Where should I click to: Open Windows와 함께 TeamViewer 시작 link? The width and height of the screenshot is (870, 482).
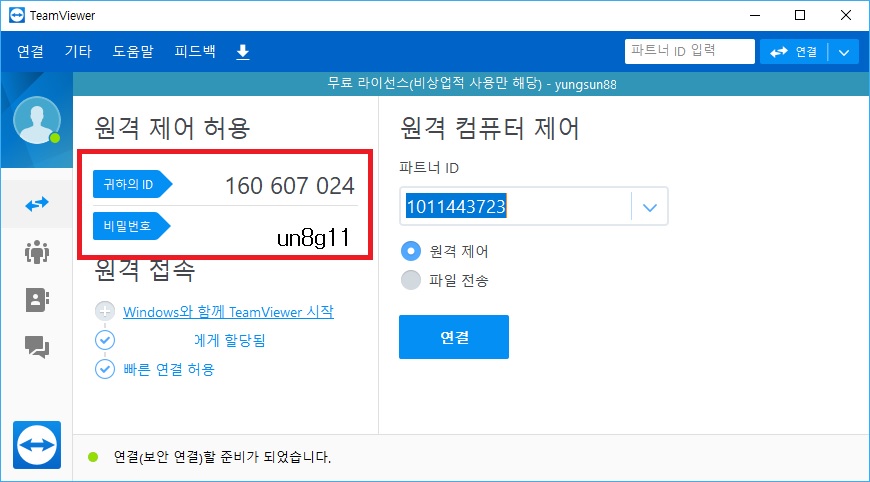[228, 312]
